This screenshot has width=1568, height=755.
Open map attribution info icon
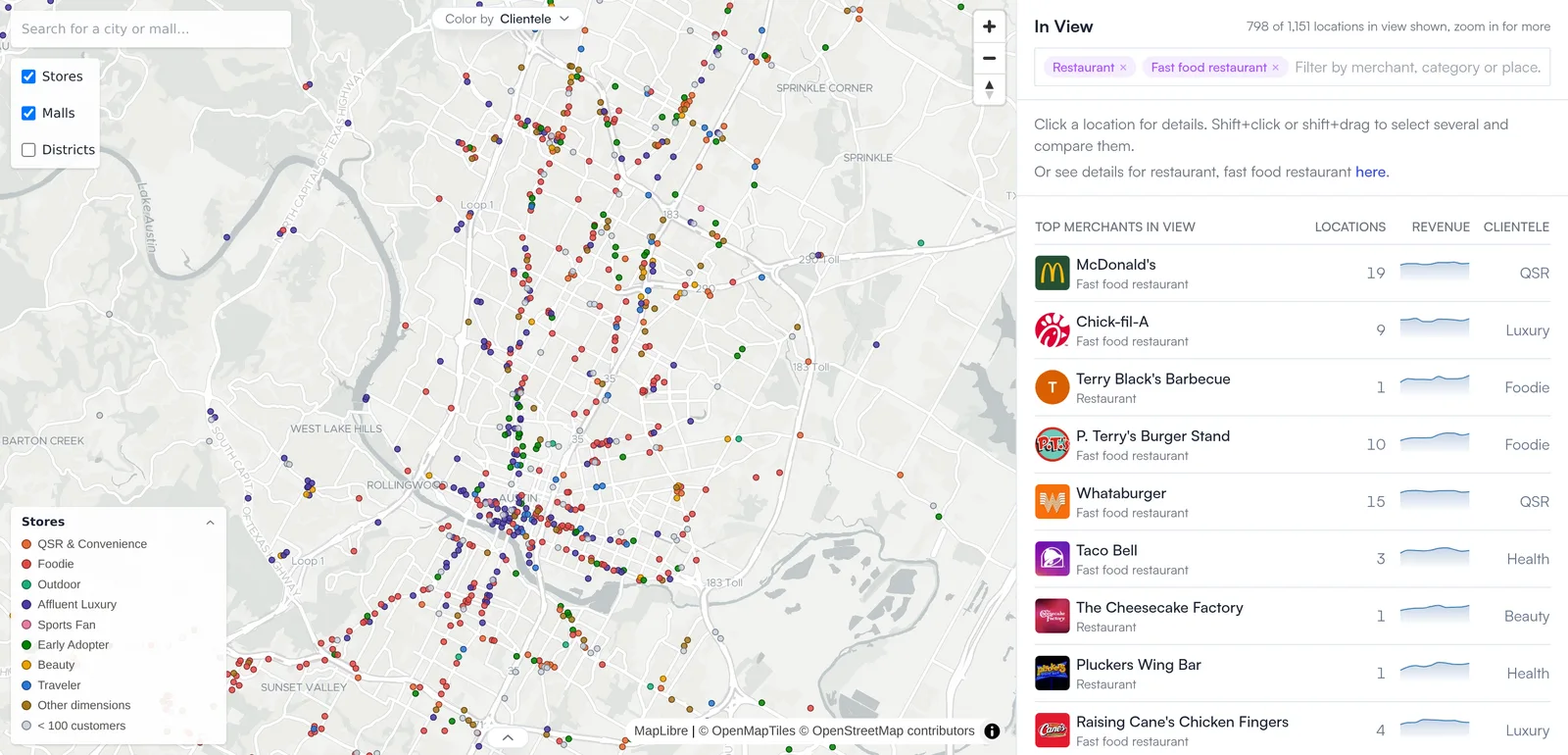[x=992, y=730]
